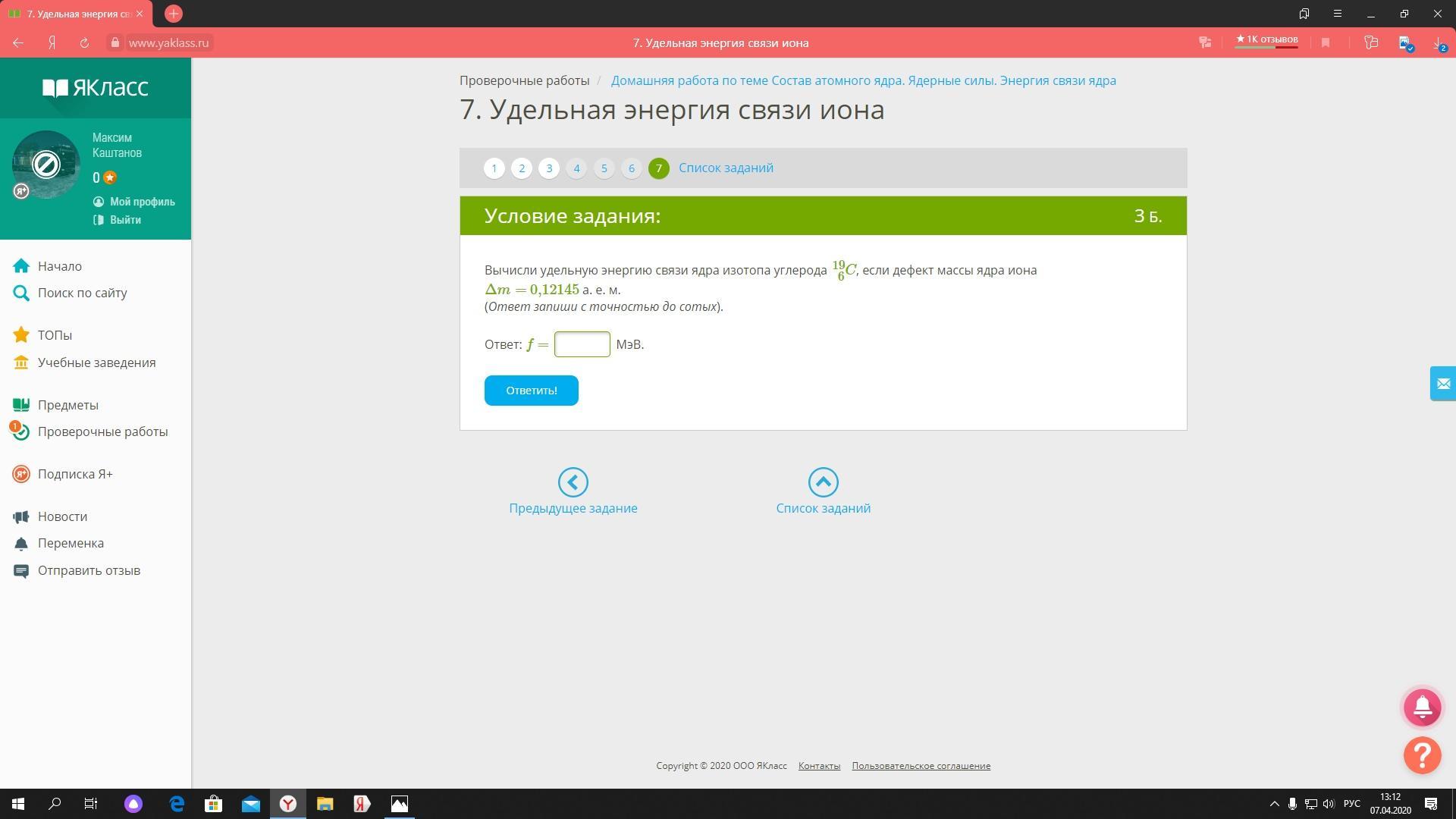Viewport: 1456px width, 819px height.
Task: Click the Ответить! button
Action: point(531,391)
